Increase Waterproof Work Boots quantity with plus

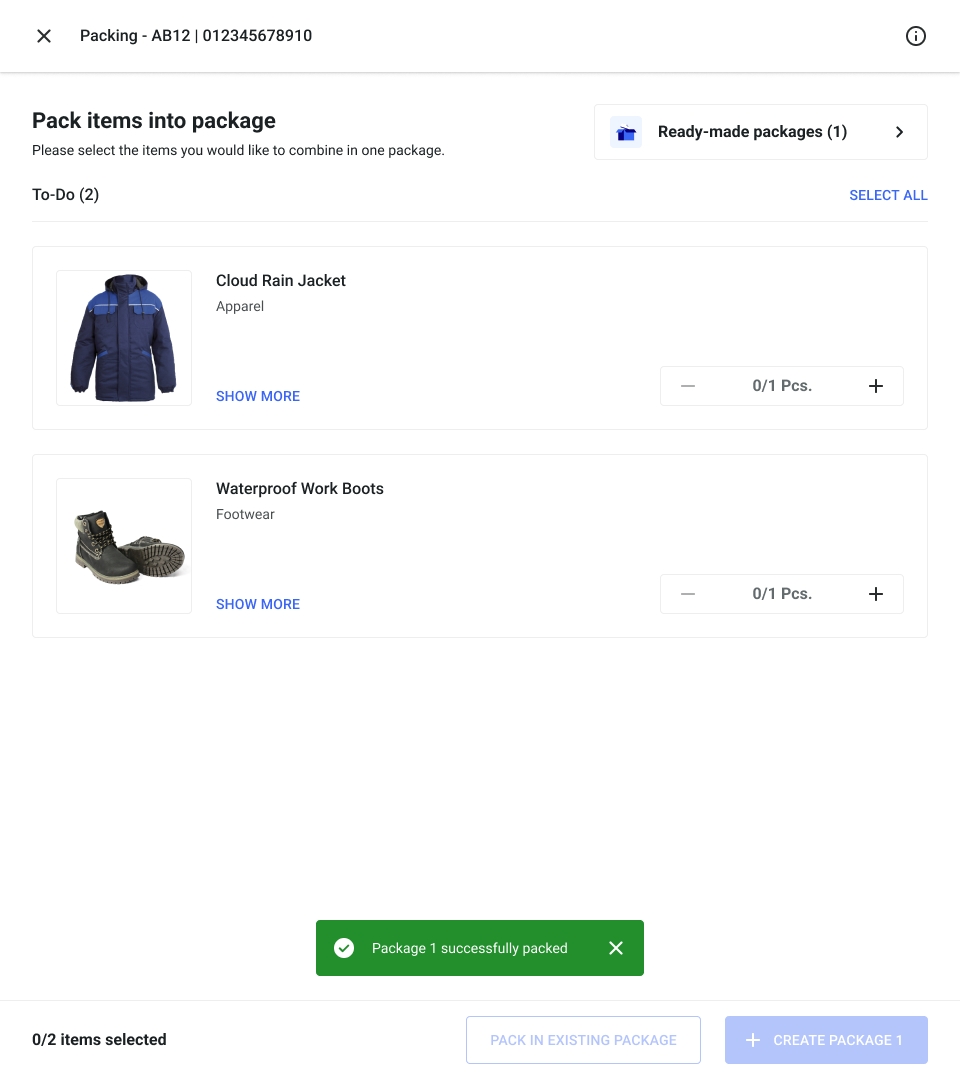tap(875, 594)
